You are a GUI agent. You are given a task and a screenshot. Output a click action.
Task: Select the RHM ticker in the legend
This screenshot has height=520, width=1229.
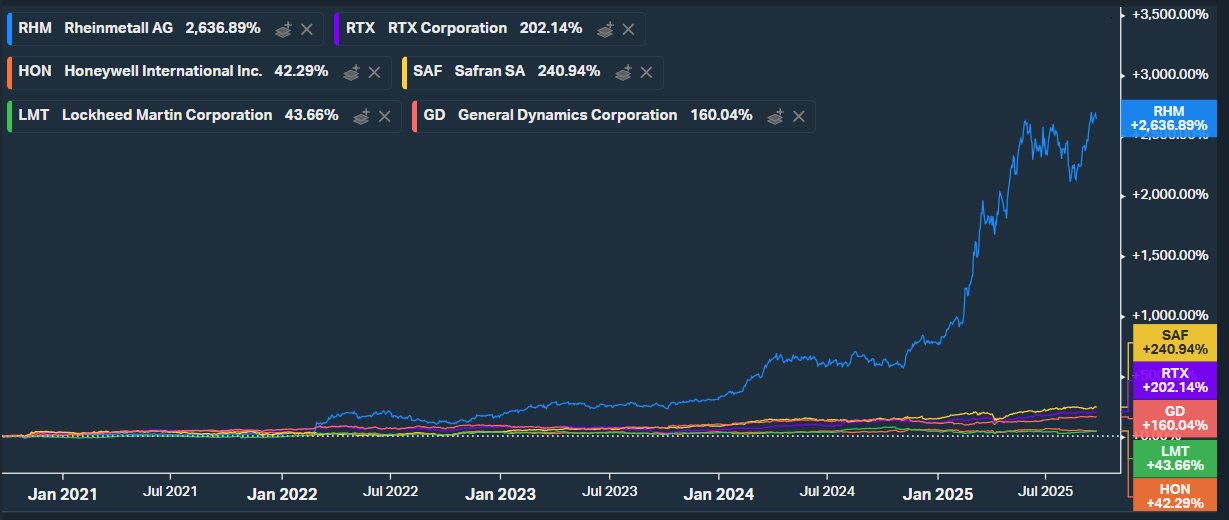pos(35,28)
